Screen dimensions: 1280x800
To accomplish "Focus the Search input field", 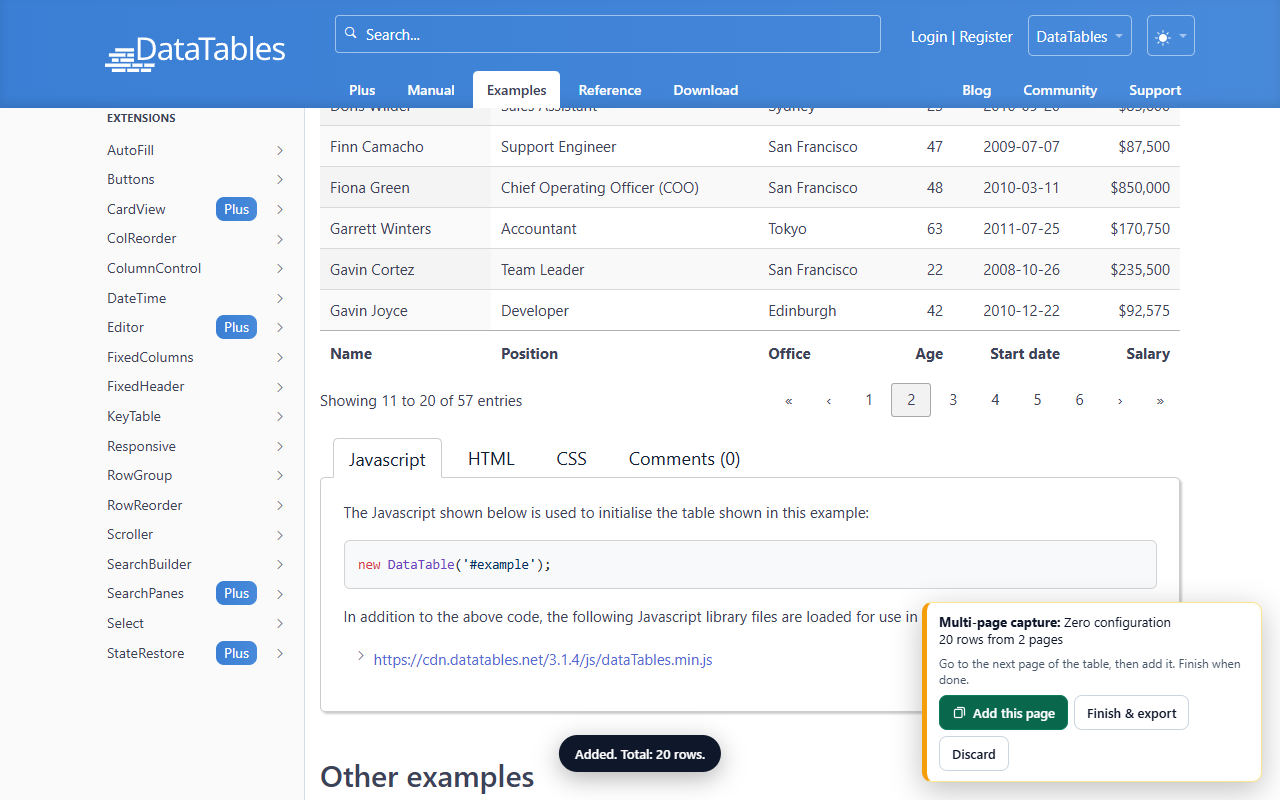I will click(x=608, y=34).
